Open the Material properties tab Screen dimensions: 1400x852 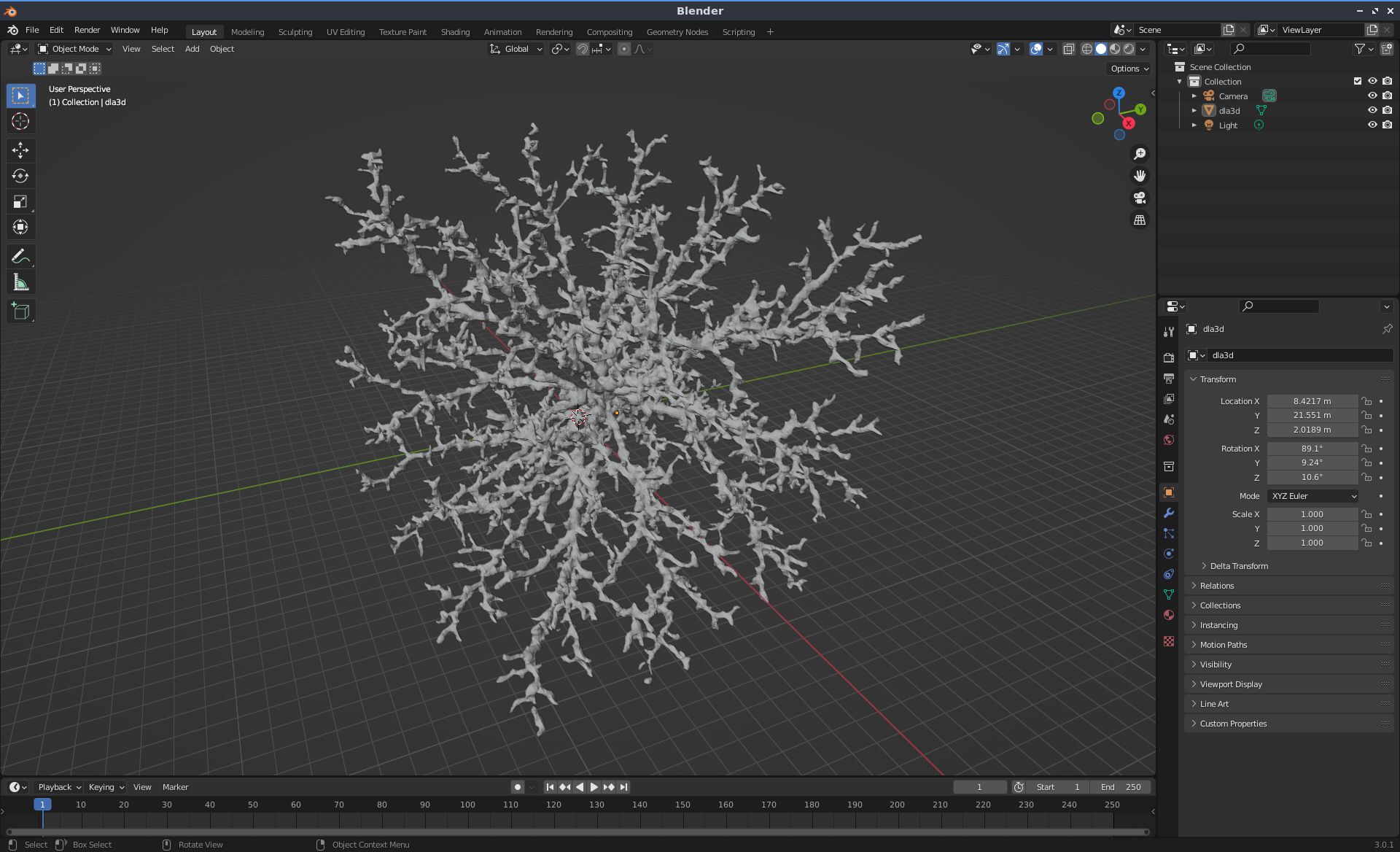pyautogui.click(x=1169, y=615)
